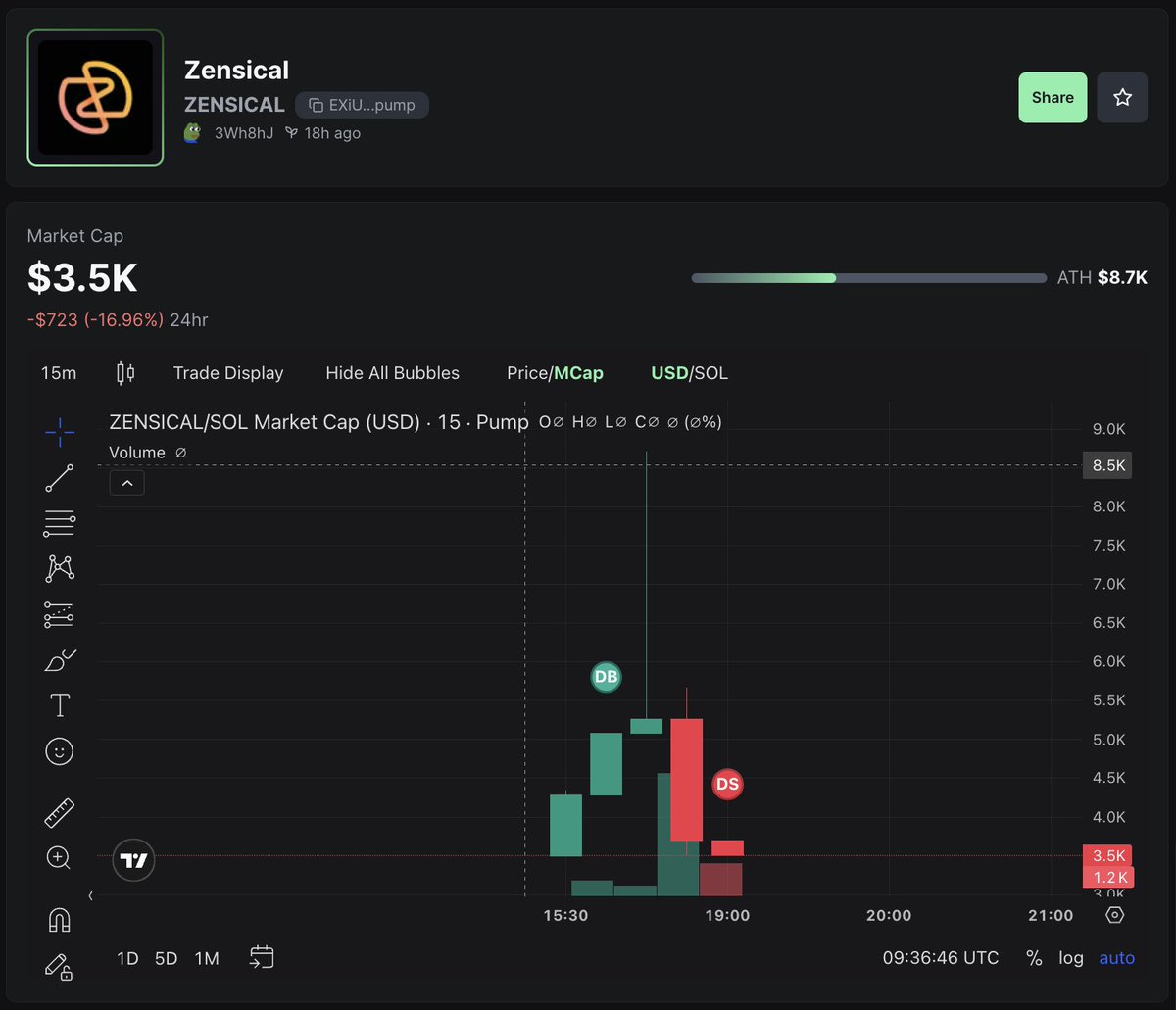Click the ATH $8.7K label
Image resolution: width=1176 pixels, height=1010 pixels.
point(1102,278)
